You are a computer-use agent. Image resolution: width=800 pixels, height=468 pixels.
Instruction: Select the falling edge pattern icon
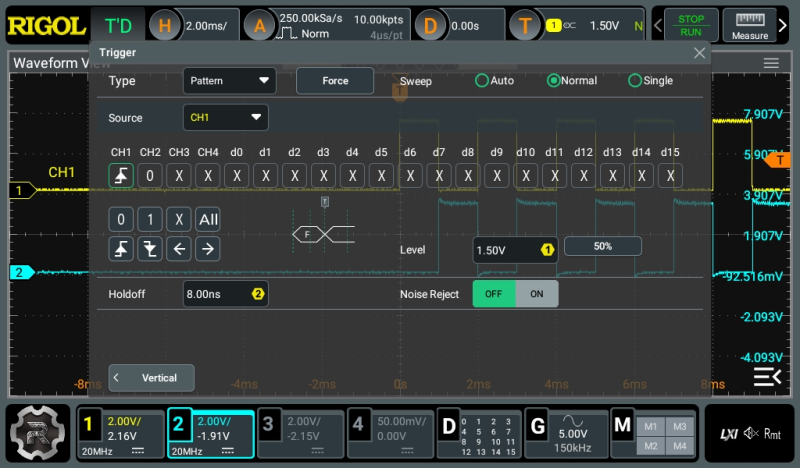[x=150, y=249]
